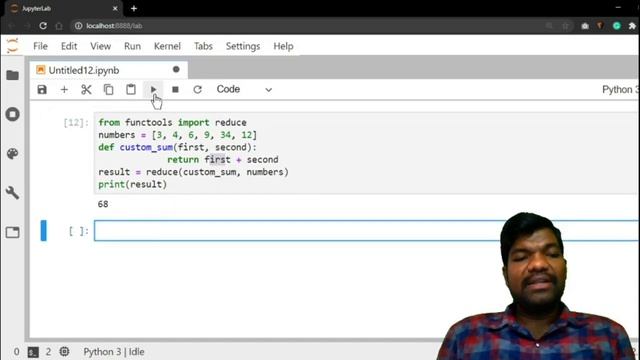The height and width of the screenshot is (360, 640).
Task: Open the File Browser sidebar folder icon
Action: point(13,75)
